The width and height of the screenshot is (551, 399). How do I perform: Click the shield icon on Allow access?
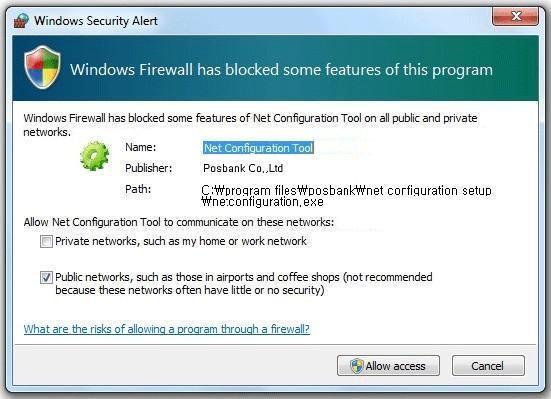point(356,366)
